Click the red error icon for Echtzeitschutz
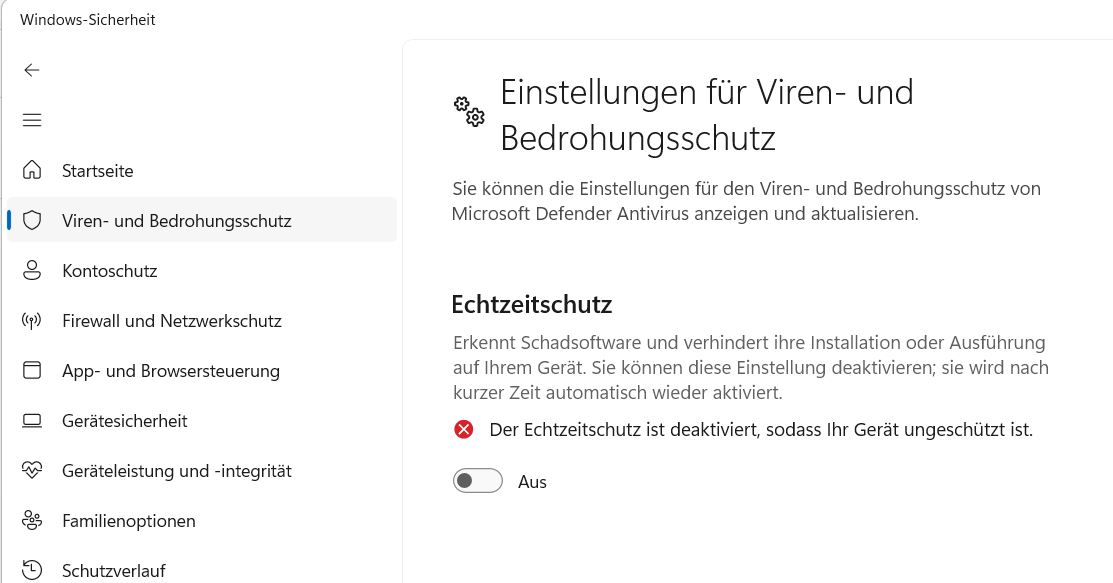 [464, 430]
